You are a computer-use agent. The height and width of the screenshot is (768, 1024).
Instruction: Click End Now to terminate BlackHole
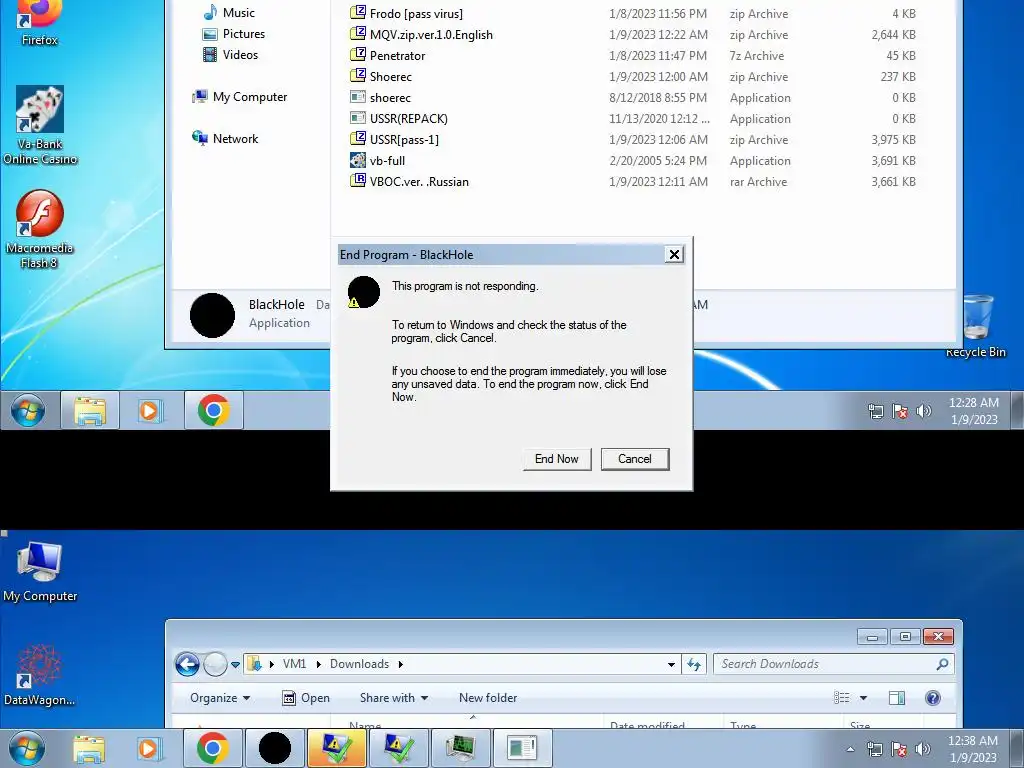pyautogui.click(x=556, y=459)
